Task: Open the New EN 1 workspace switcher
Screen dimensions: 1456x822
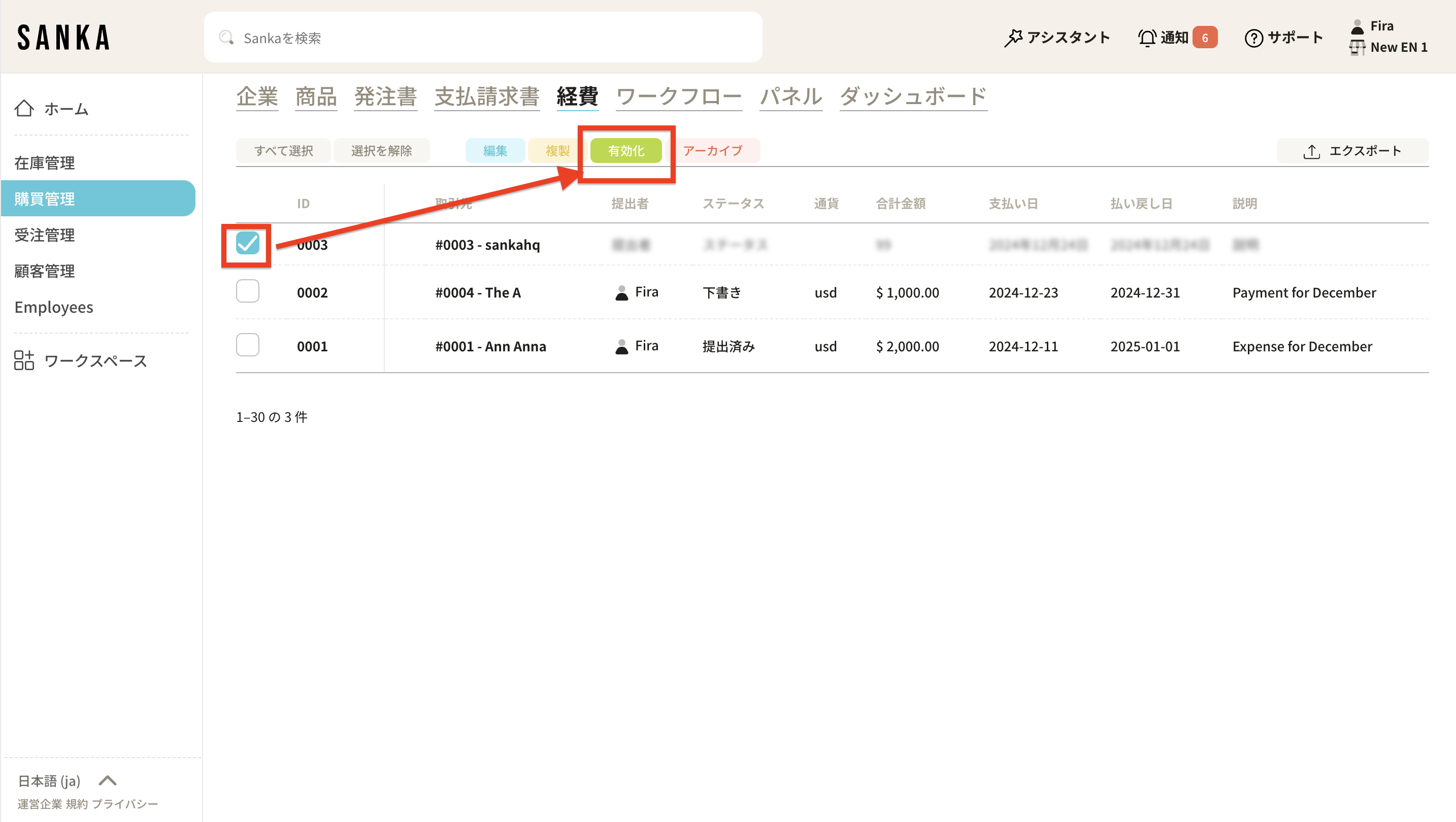Action: [x=1389, y=48]
